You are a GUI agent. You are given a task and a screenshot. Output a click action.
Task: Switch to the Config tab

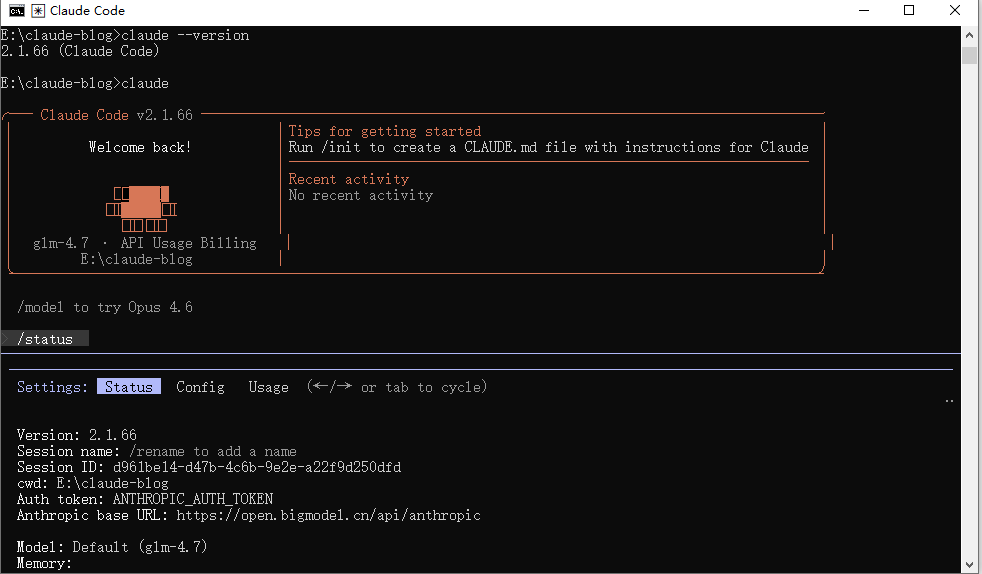click(x=200, y=387)
